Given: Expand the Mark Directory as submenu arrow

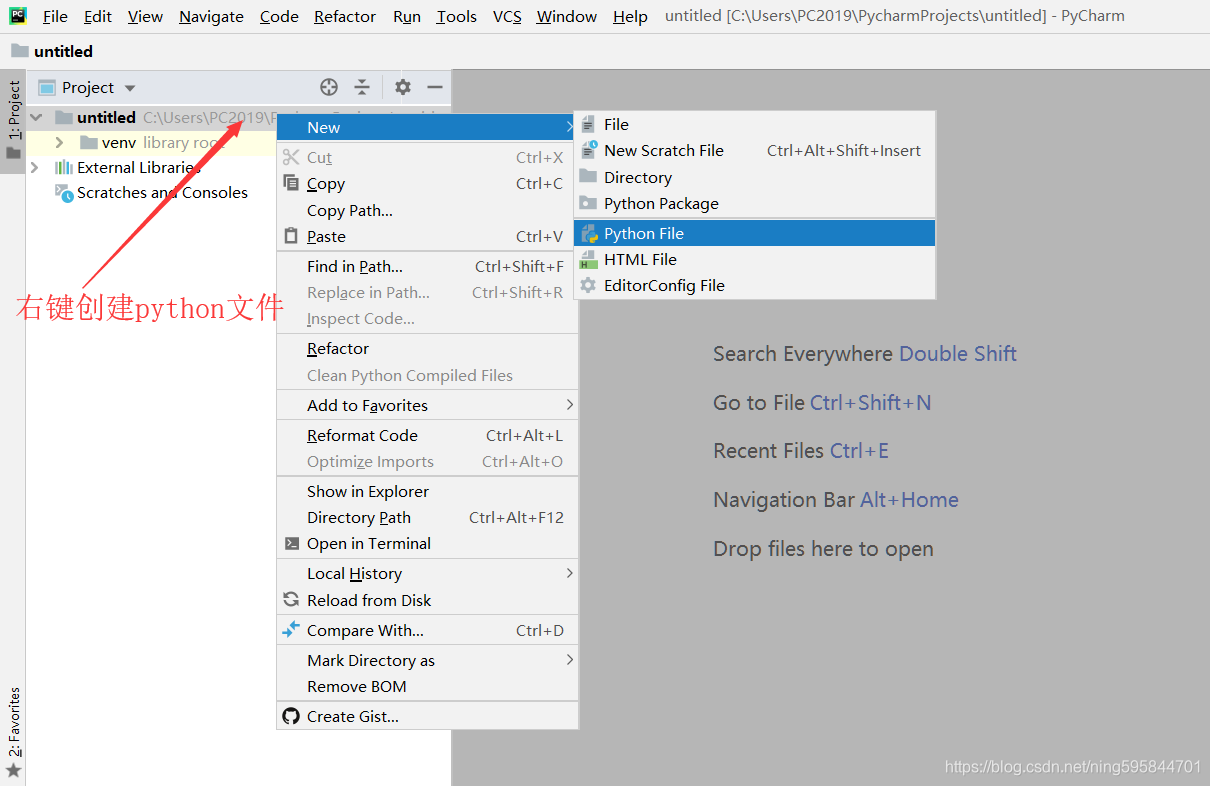Looking at the screenshot, I should coord(570,660).
